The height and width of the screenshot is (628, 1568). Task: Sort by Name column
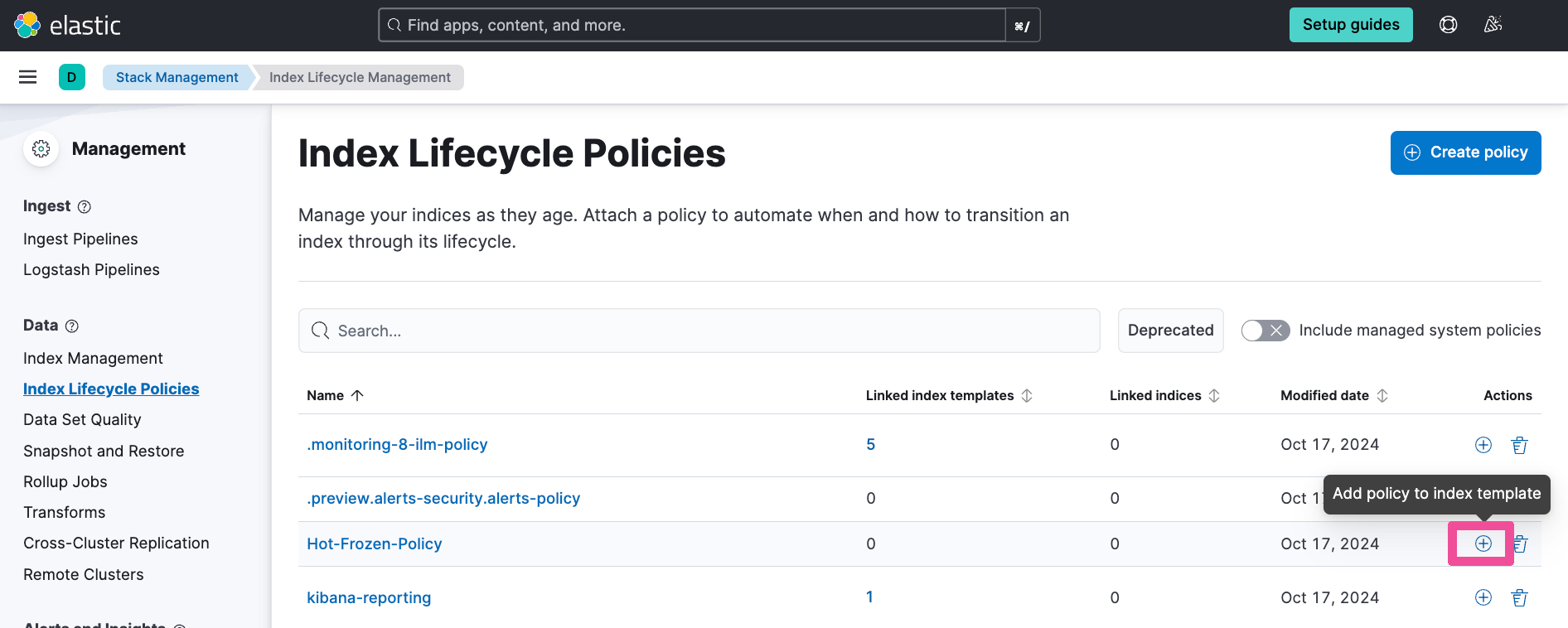pyautogui.click(x=335, y=395)
